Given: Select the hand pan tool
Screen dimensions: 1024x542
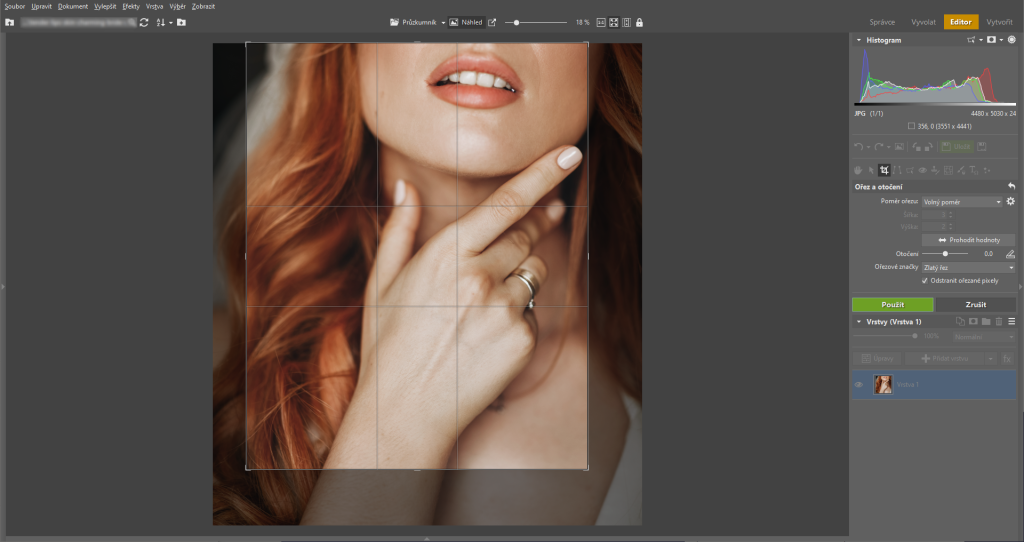Looking at the screenshot, I should (858, 170).
